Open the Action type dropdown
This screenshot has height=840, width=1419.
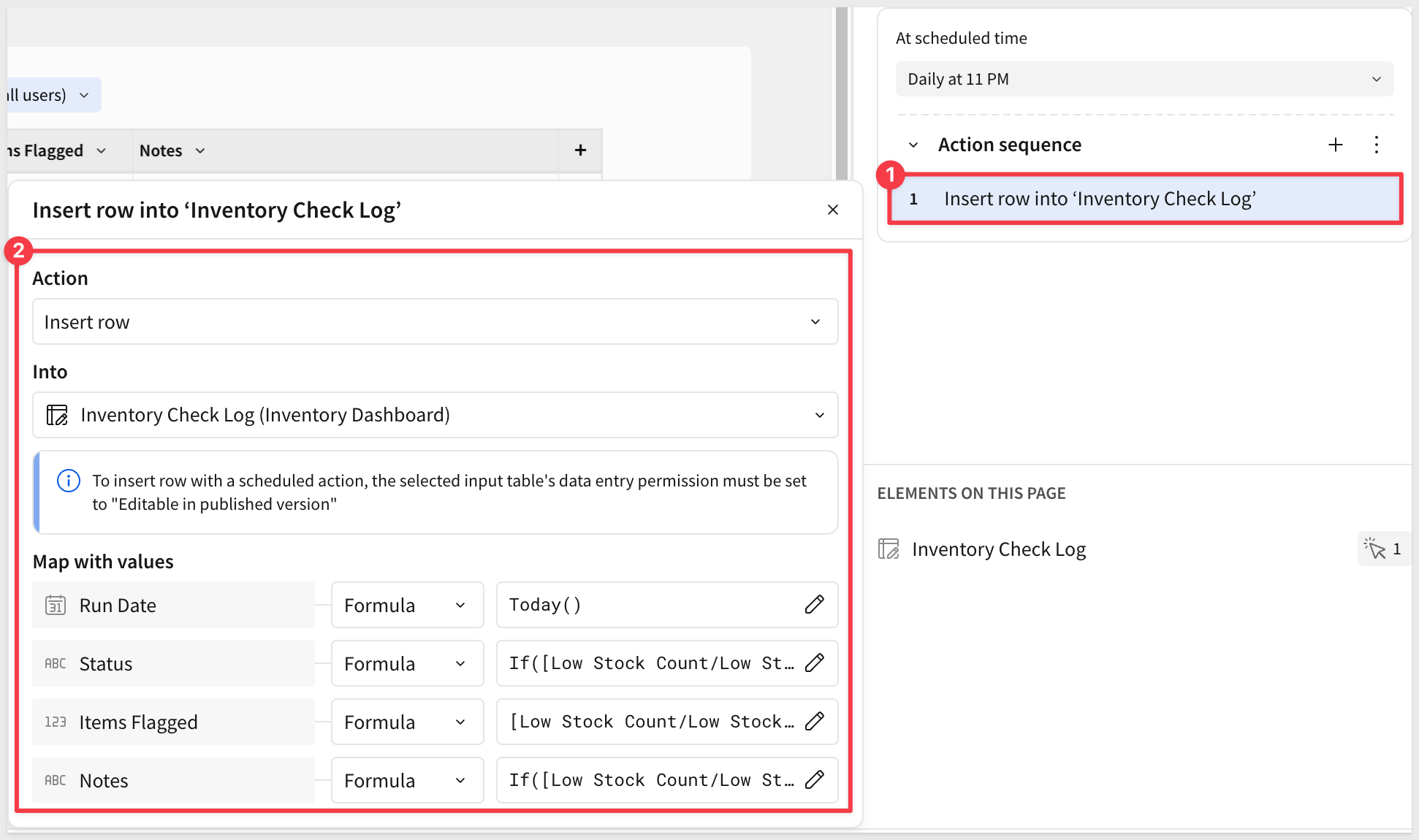click(x=435, y=322)
